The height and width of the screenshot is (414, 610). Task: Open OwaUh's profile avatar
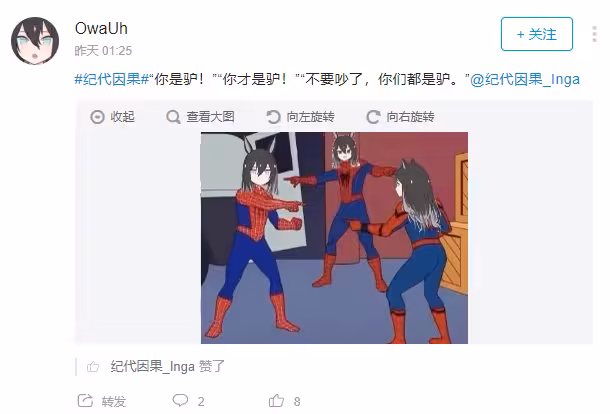[35, 40]
